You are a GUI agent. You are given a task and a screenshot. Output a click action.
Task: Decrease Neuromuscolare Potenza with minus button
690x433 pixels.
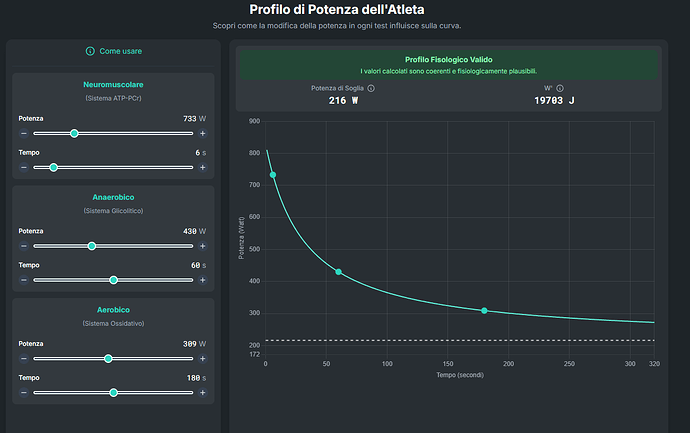pos(24,133)
